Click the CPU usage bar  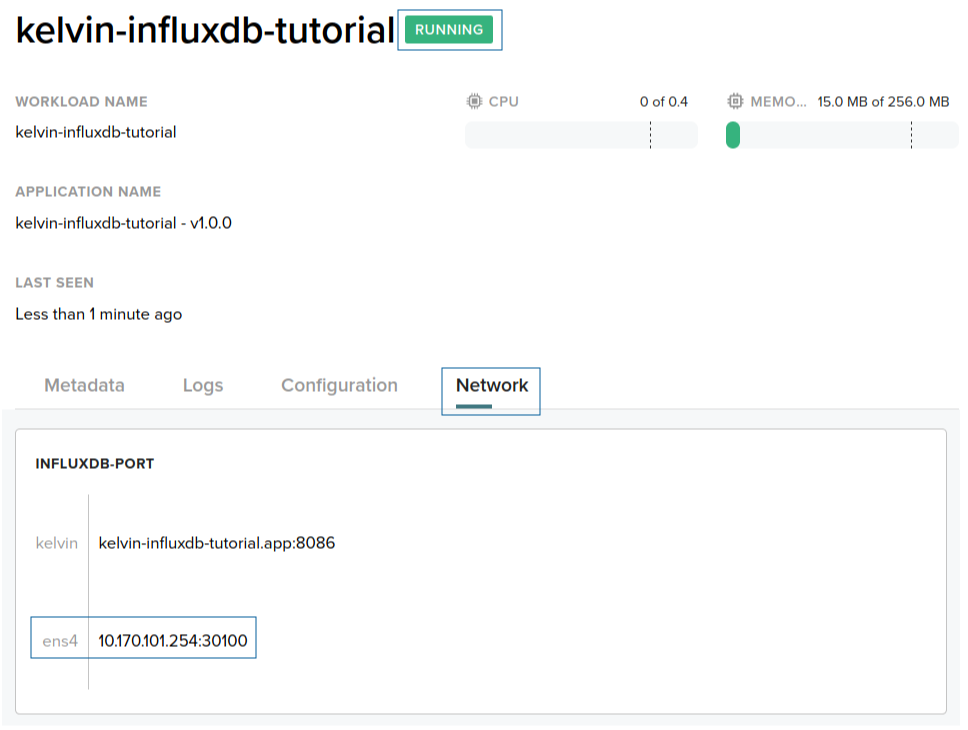[581, 135]
